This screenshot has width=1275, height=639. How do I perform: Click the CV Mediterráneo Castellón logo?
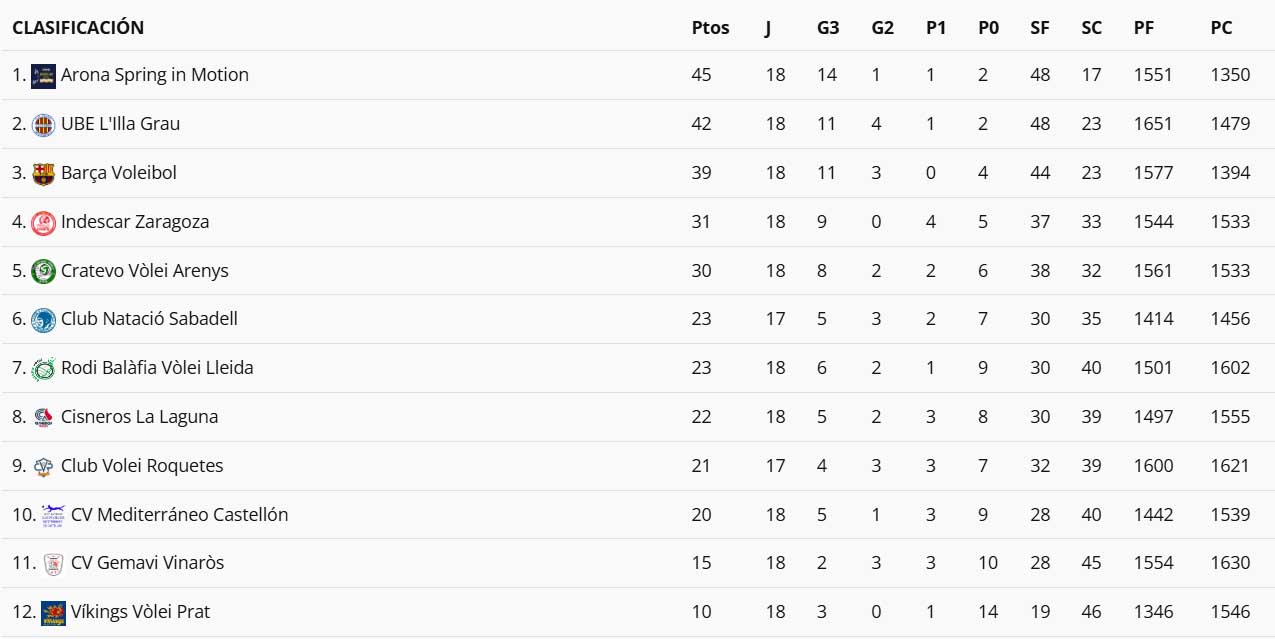point(53,515)
